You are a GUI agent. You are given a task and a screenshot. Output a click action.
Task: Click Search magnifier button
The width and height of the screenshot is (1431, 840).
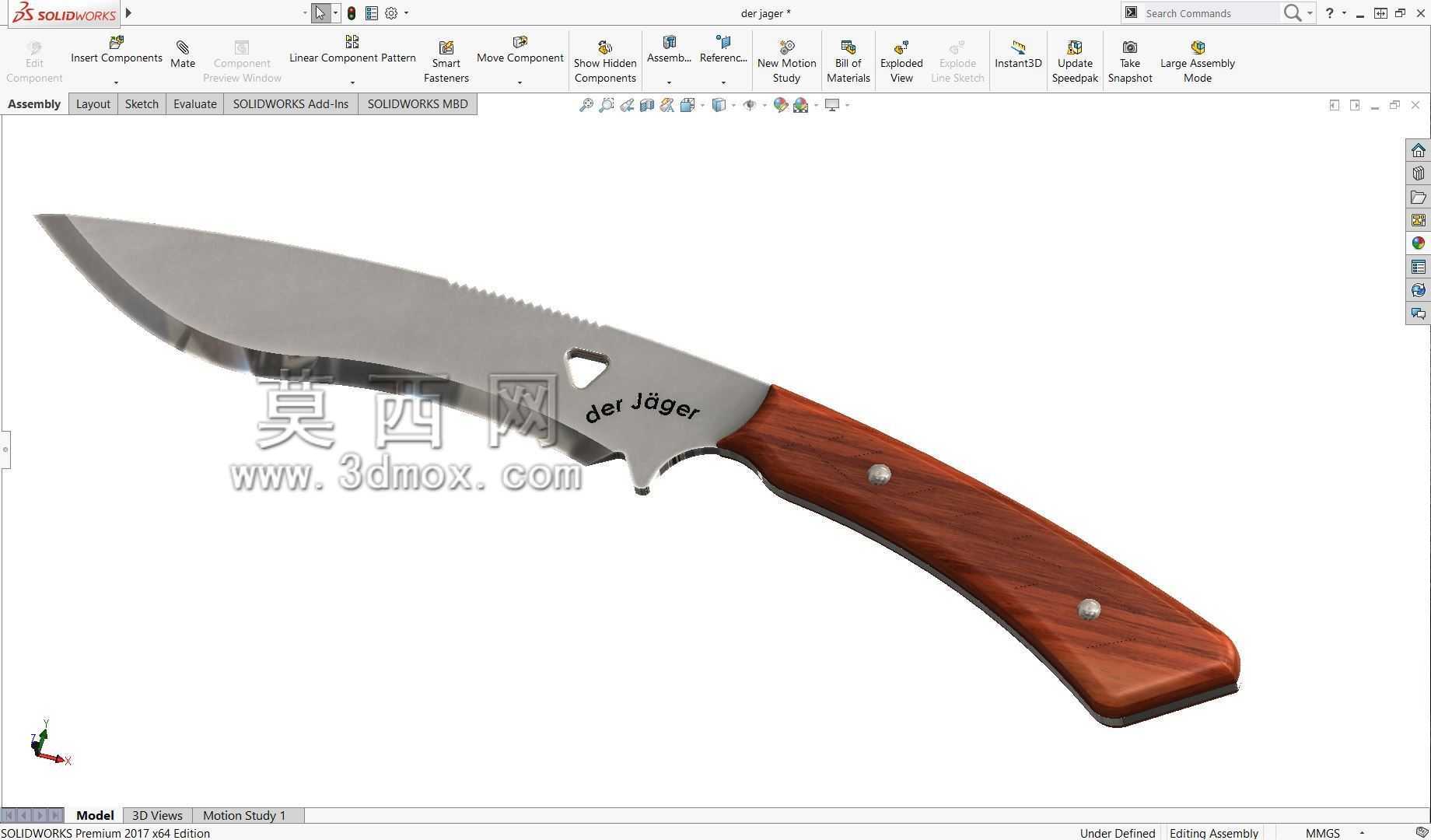coord(1292,13)
